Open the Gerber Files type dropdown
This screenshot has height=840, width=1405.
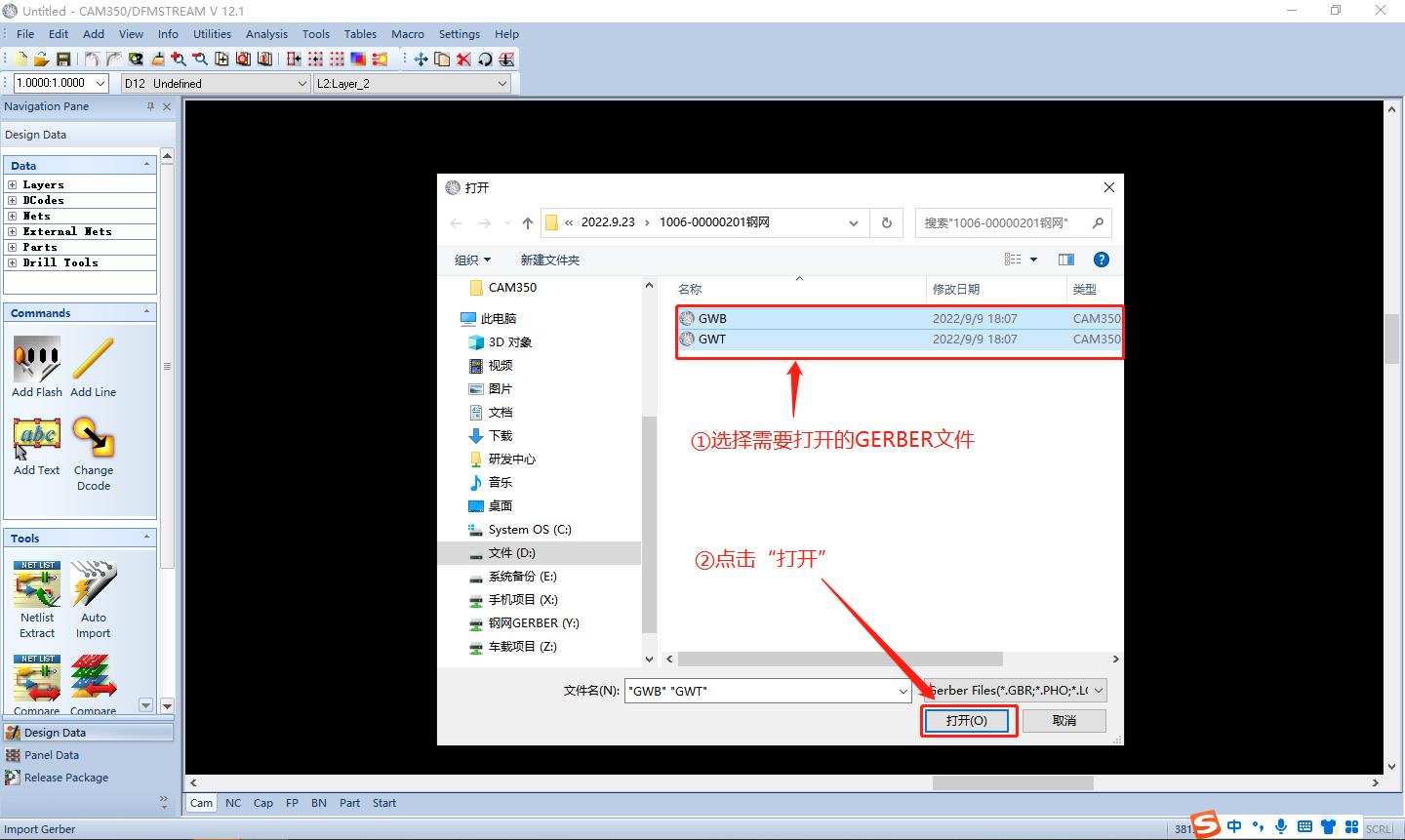pos(1099,691)
